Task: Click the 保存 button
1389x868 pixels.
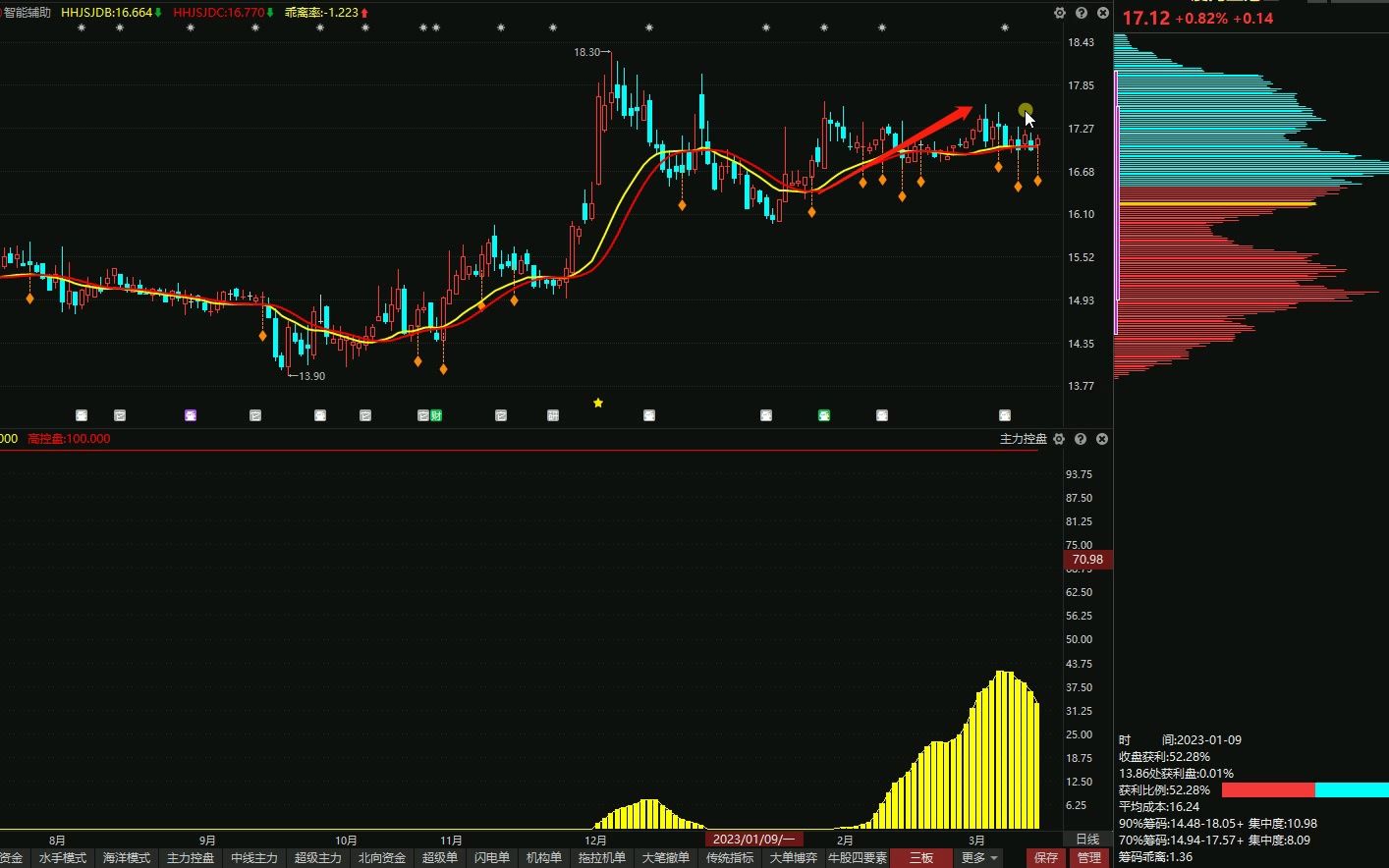Action: point(1046,857)
